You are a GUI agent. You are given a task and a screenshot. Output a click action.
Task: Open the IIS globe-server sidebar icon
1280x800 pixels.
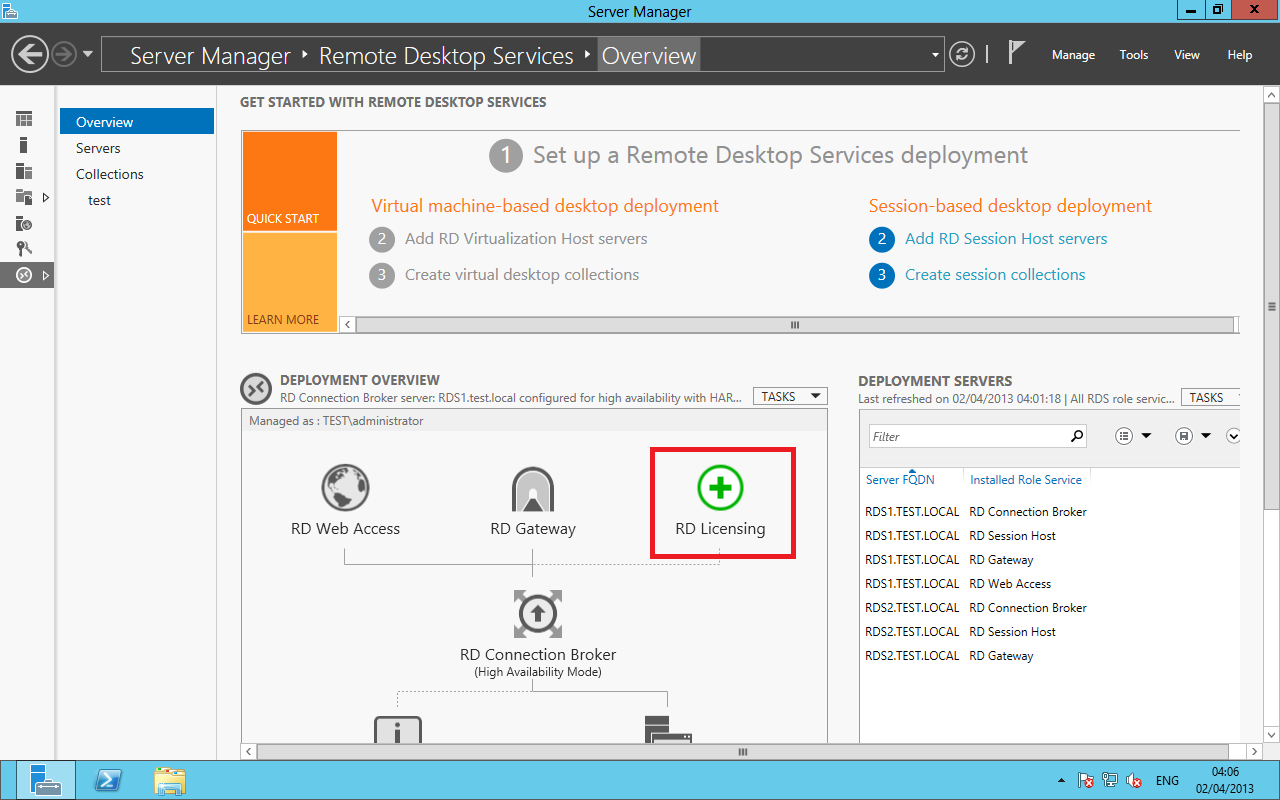[x=24, y=223]
